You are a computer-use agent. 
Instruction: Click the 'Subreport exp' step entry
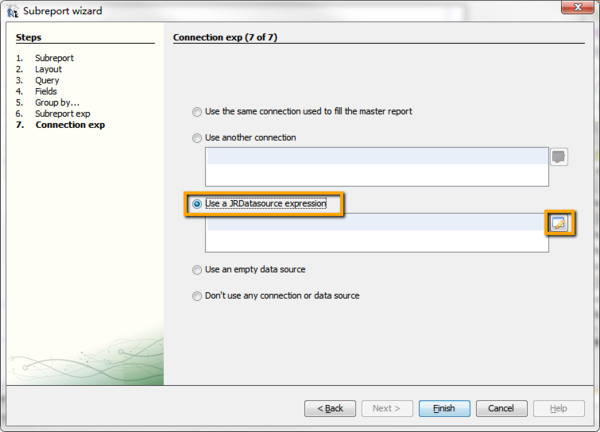[62, 113]
